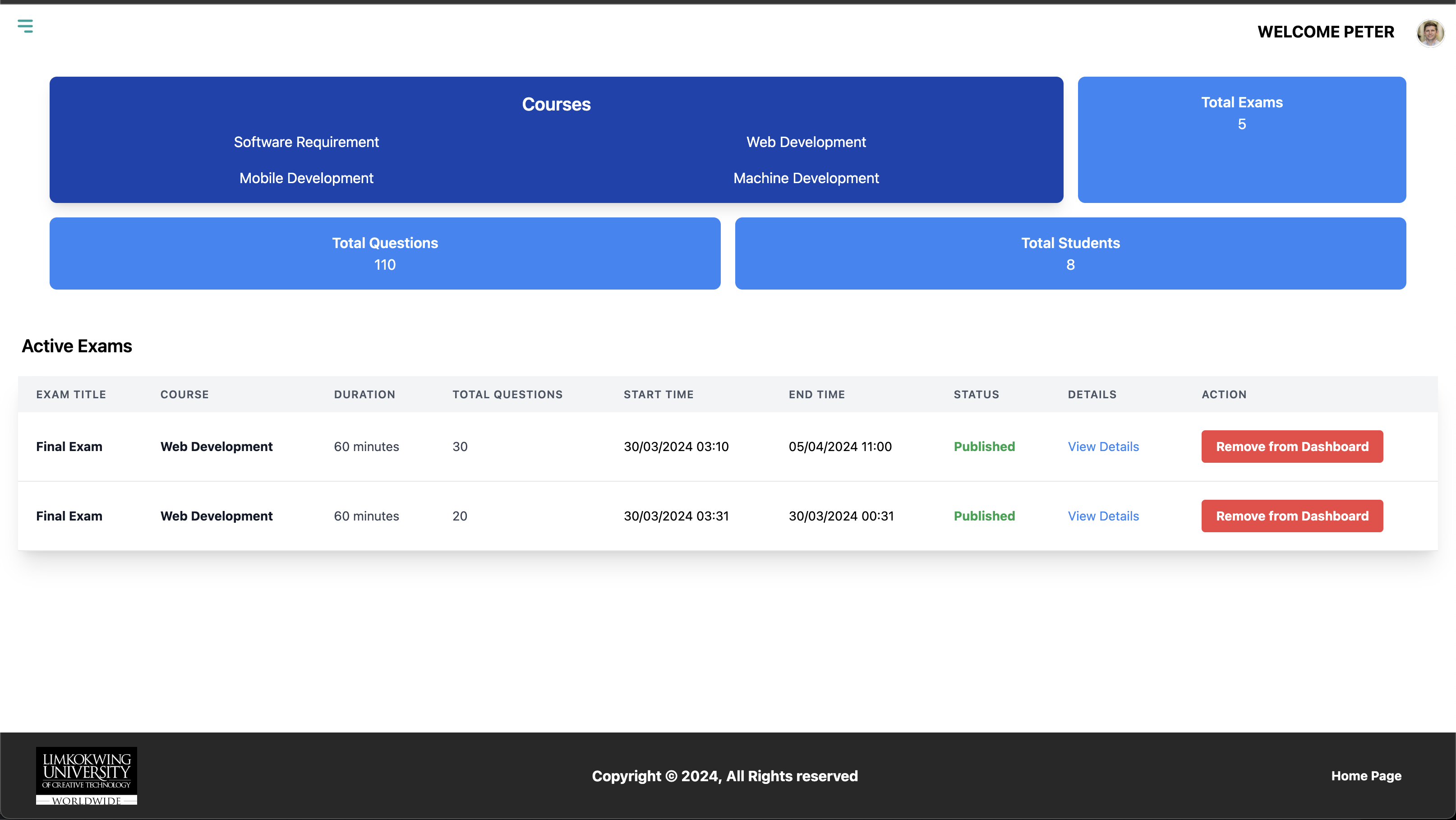Select the Machine Development course

tap(806, 178)
